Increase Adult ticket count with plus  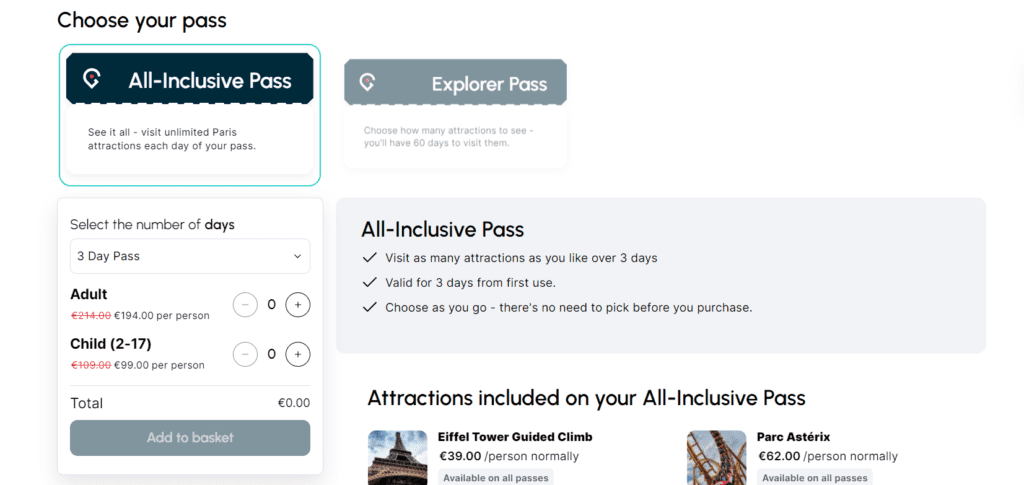tap(298, 304)
